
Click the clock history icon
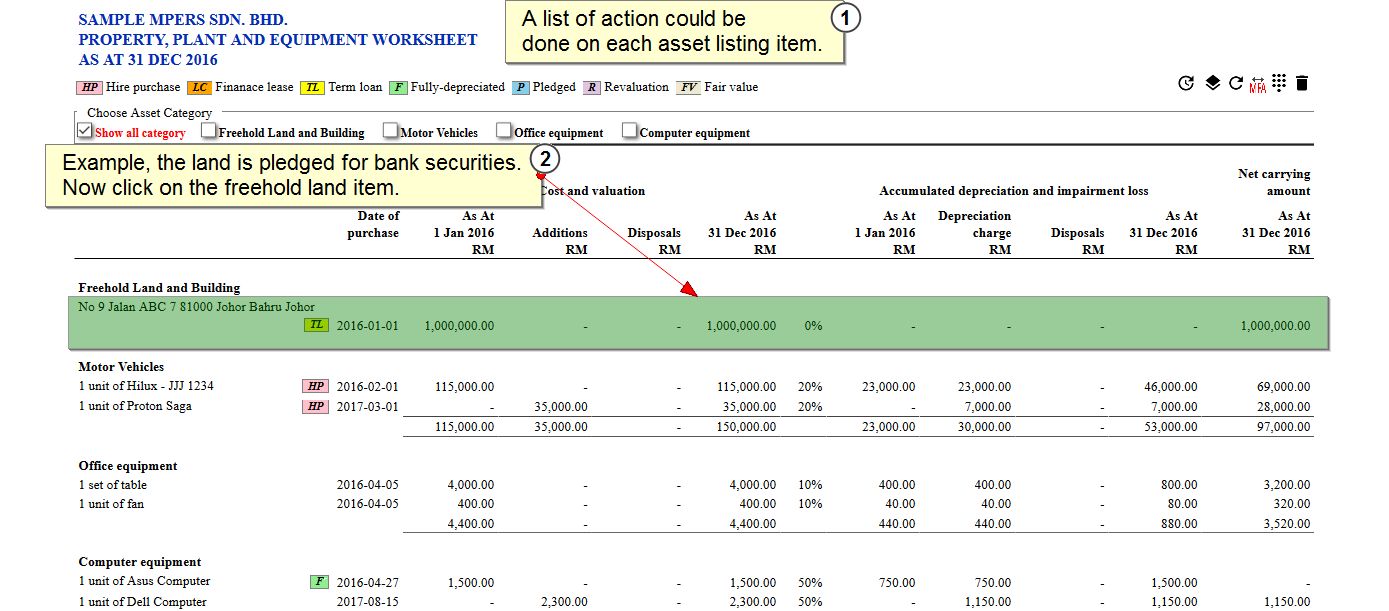pyautogui.click(x=1186, y=84)
